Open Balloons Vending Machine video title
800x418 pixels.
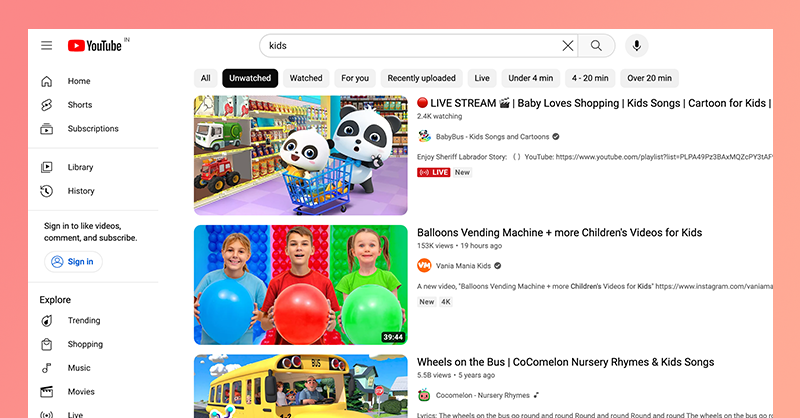pyautogui.click(x=559, y=233)
